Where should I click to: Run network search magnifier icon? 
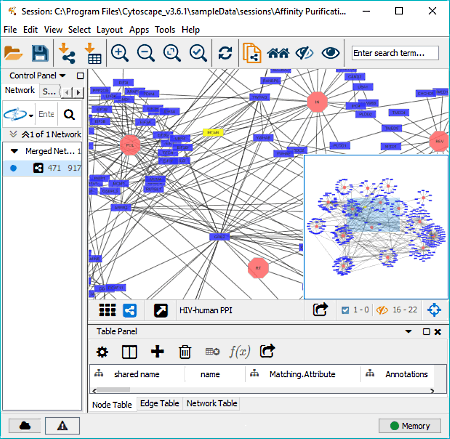point(69,114)
